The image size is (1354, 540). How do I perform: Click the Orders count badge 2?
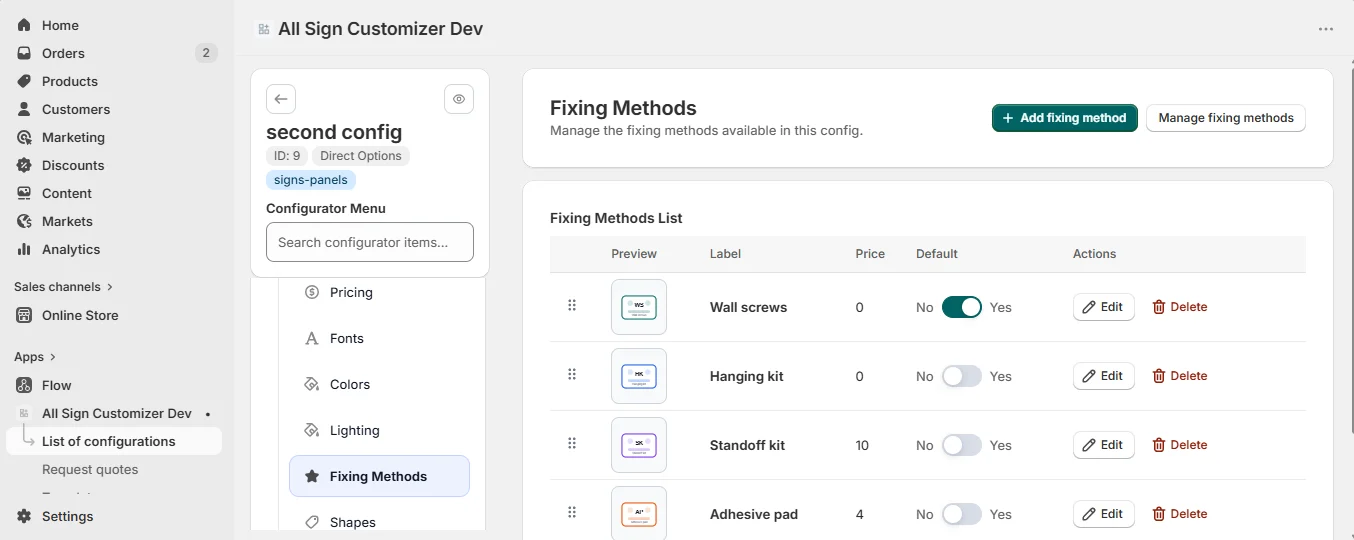click(206, 53)
